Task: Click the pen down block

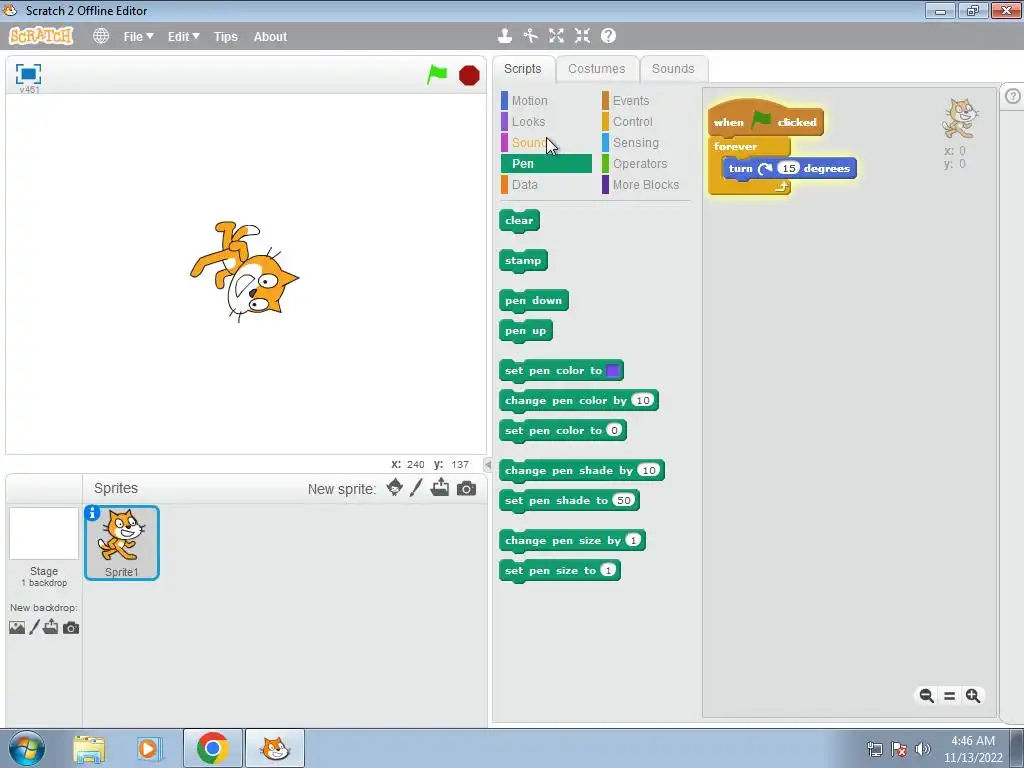Action: pos(534,300)
